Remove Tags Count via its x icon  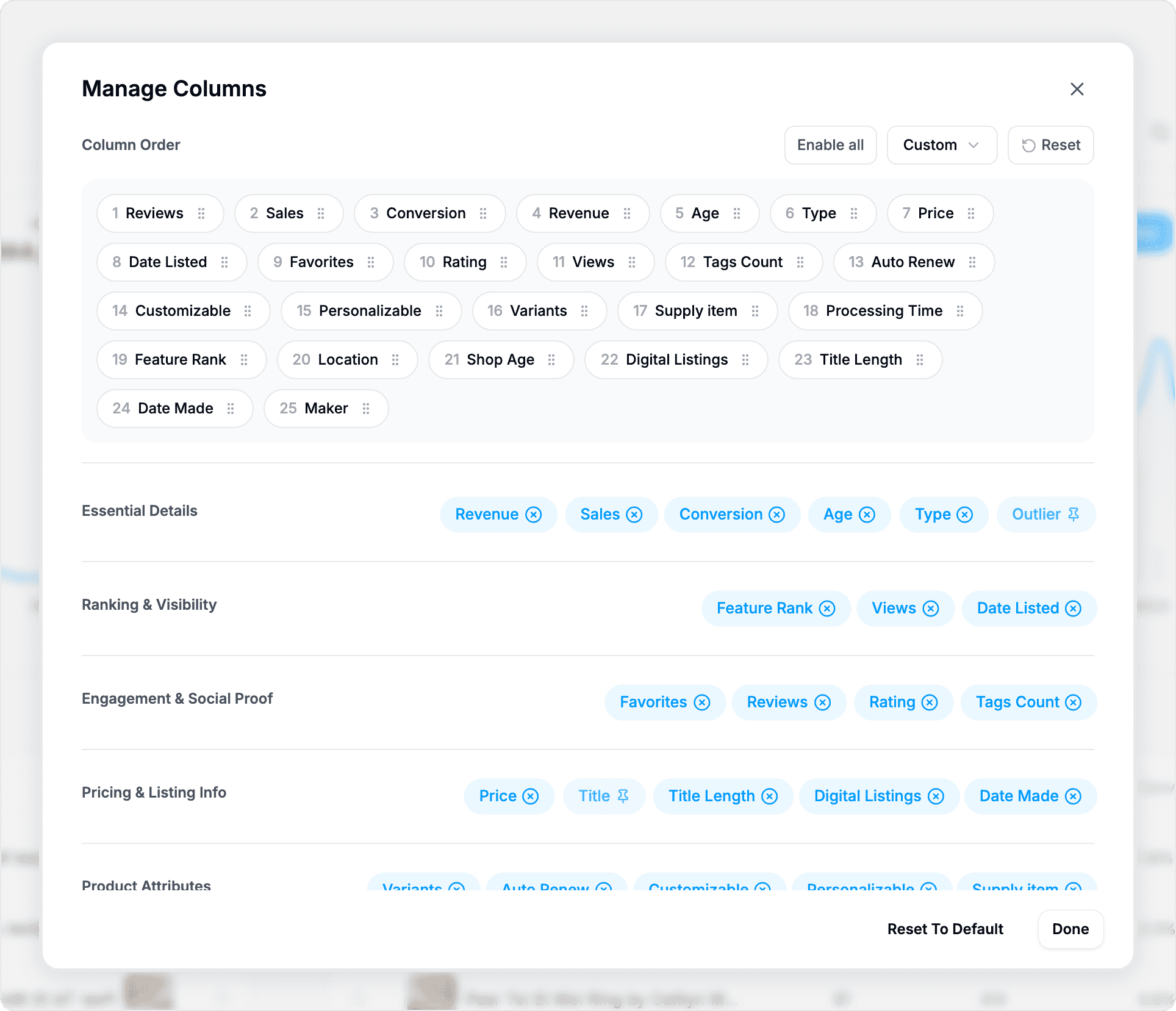point(1073,702)
